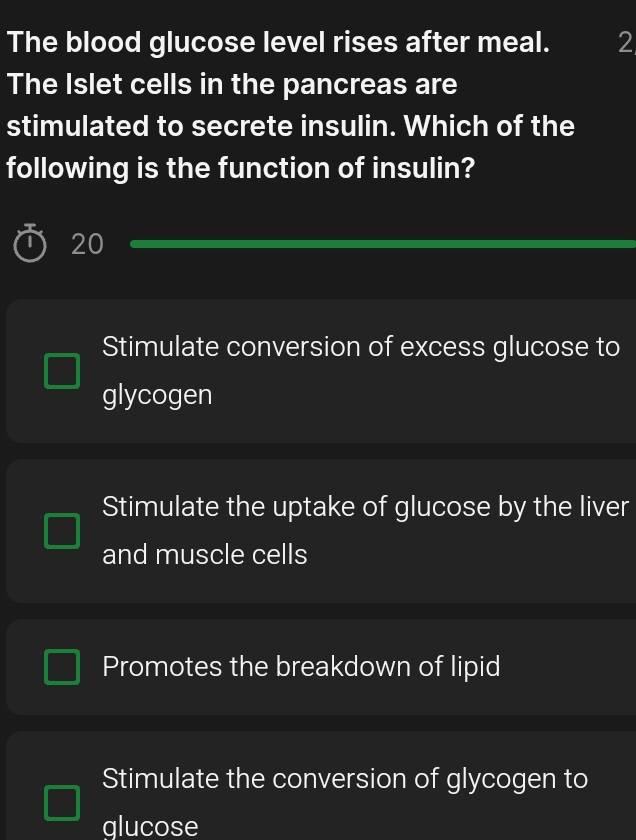Tap the green checkbox square beside the first answer
Screen dimensions: 636x840
click(x=62, y=370)
